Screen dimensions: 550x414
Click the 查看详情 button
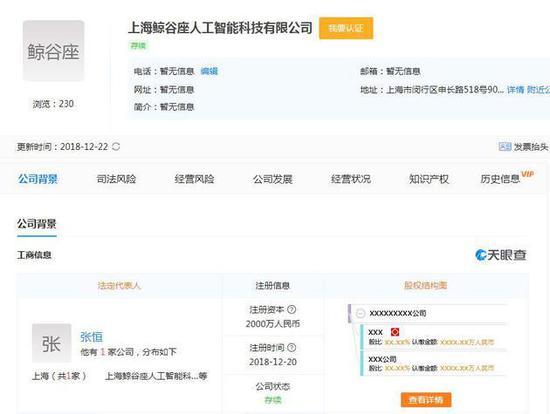(426, 400)
